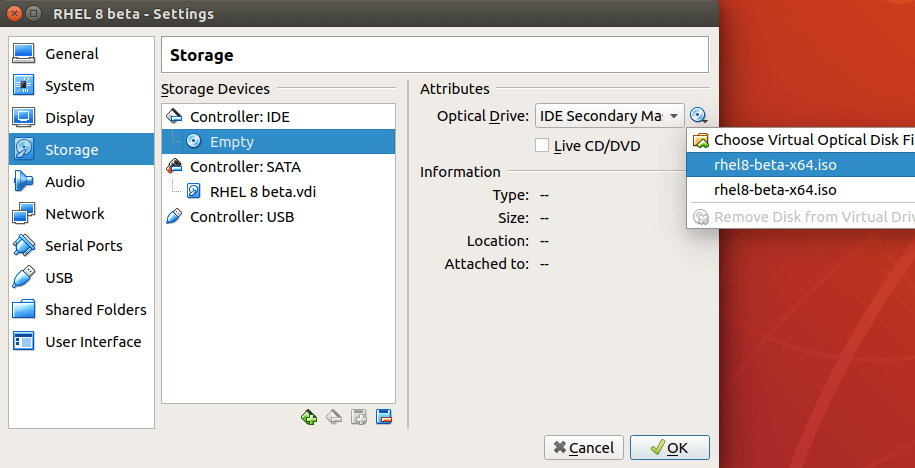Go to the System settings section
Viewport: 915px width, 468px height.
tap(69, 86)
